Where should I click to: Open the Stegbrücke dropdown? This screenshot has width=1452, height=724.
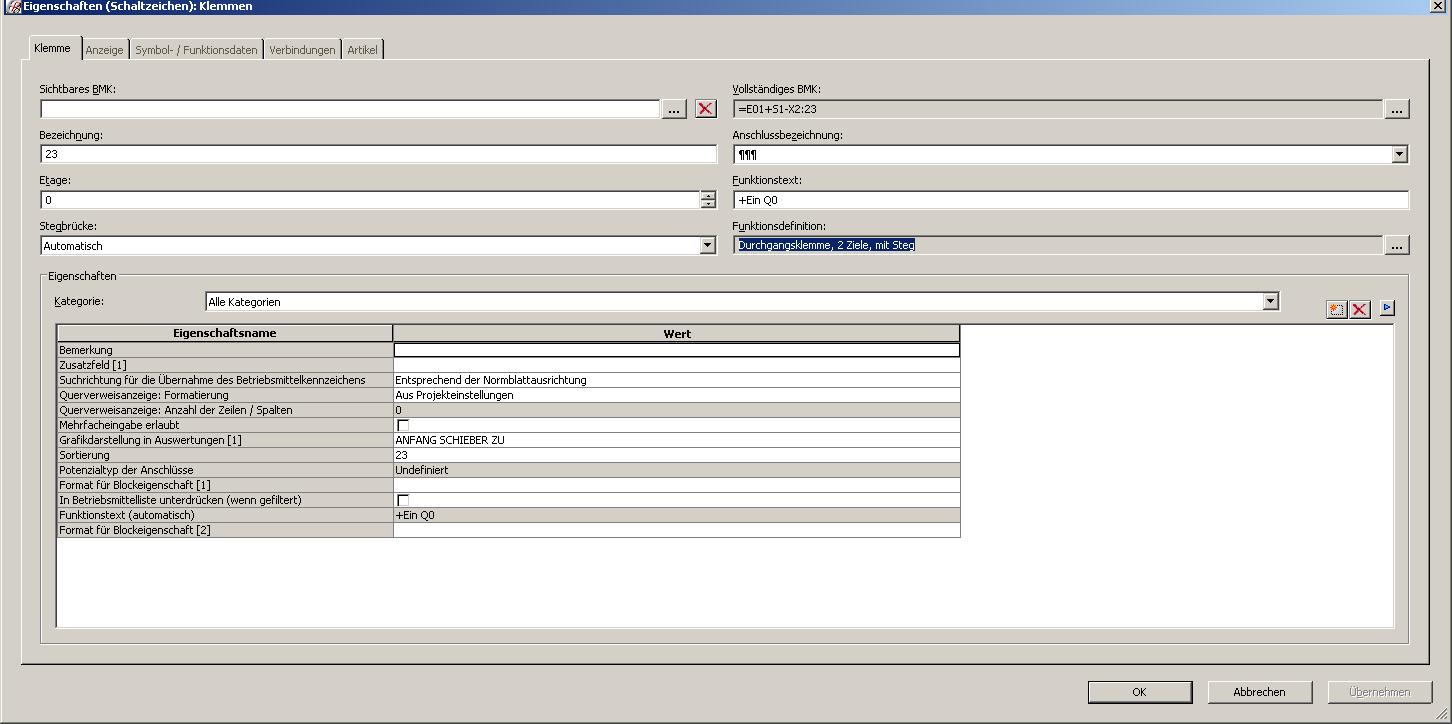pos(708,245)
